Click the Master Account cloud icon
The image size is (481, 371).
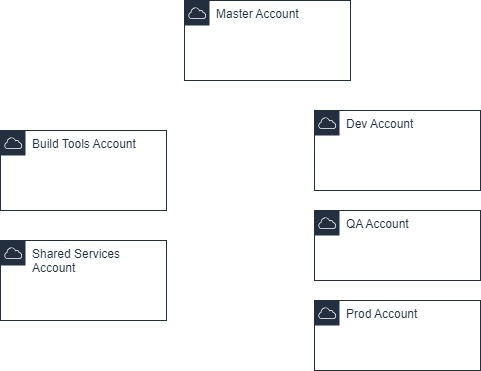click(x=197, y=13)
